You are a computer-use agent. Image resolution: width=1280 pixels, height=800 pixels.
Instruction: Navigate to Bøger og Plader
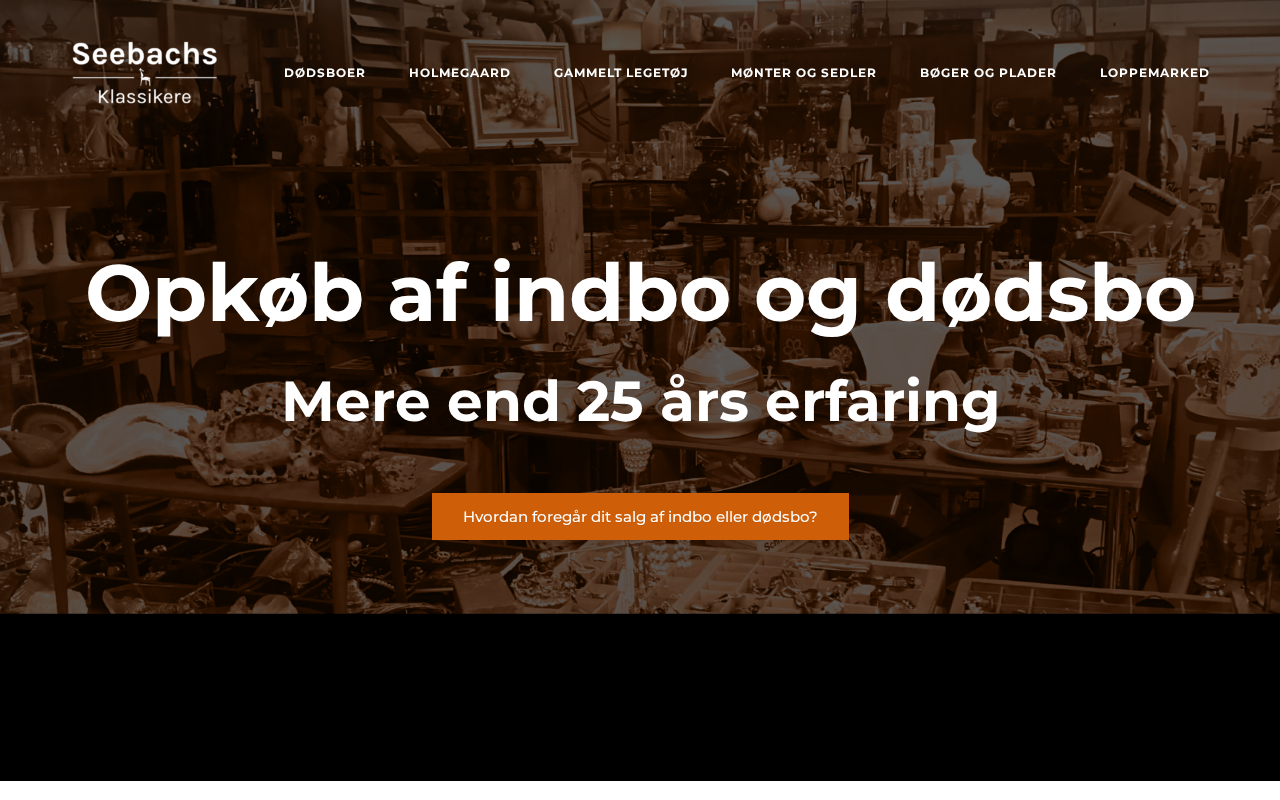point(988,73)
